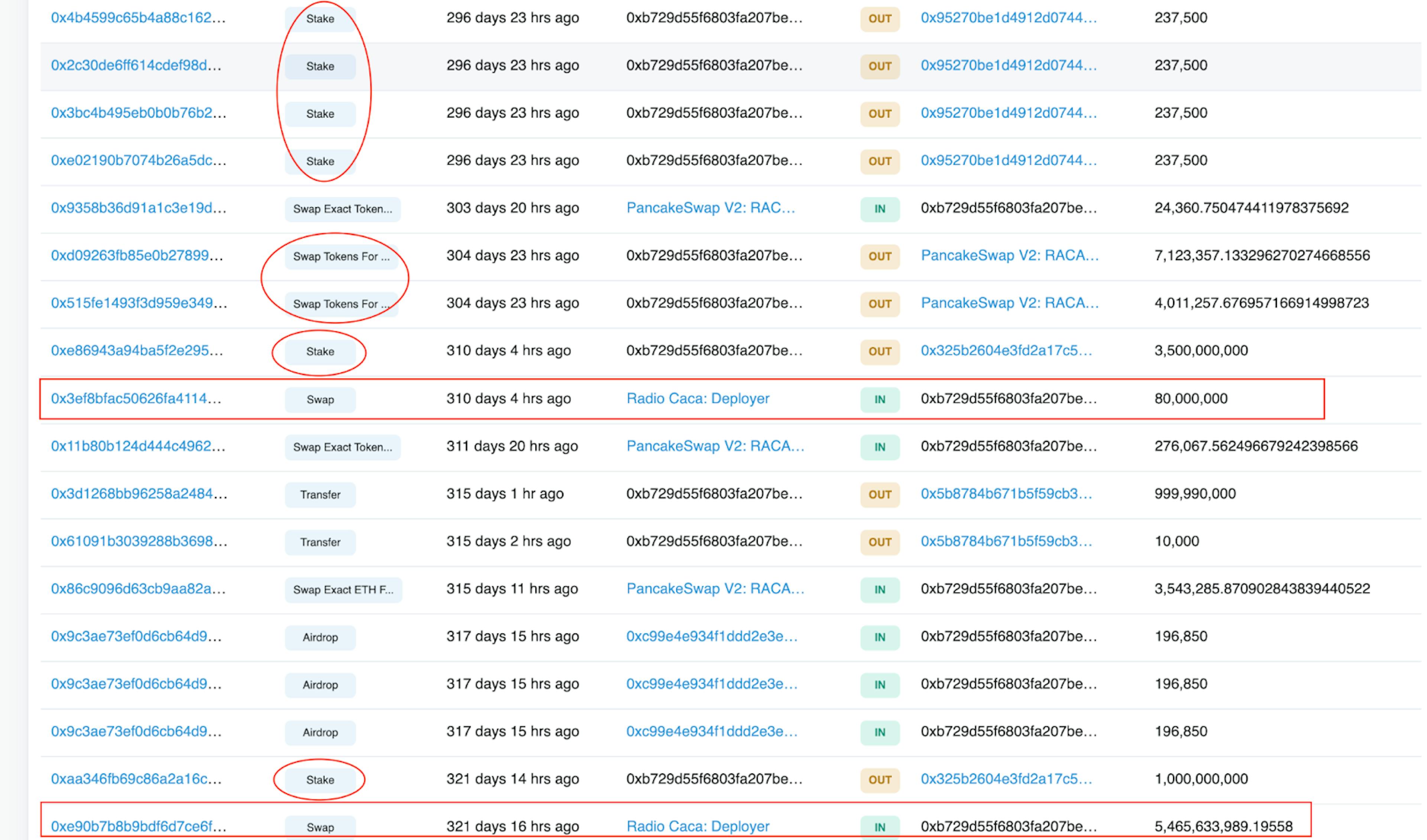Viewport: 1427px width, 840px height.
Task: Click Transfer badge in 10,000 row
Action: [320, 542]
